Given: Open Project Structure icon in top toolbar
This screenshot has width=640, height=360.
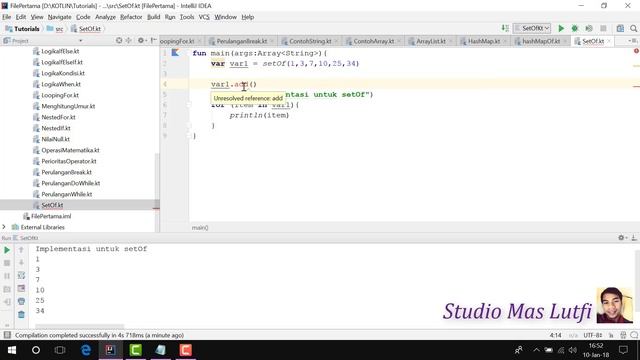Looking at the screenshot, I should click(620, 28).
